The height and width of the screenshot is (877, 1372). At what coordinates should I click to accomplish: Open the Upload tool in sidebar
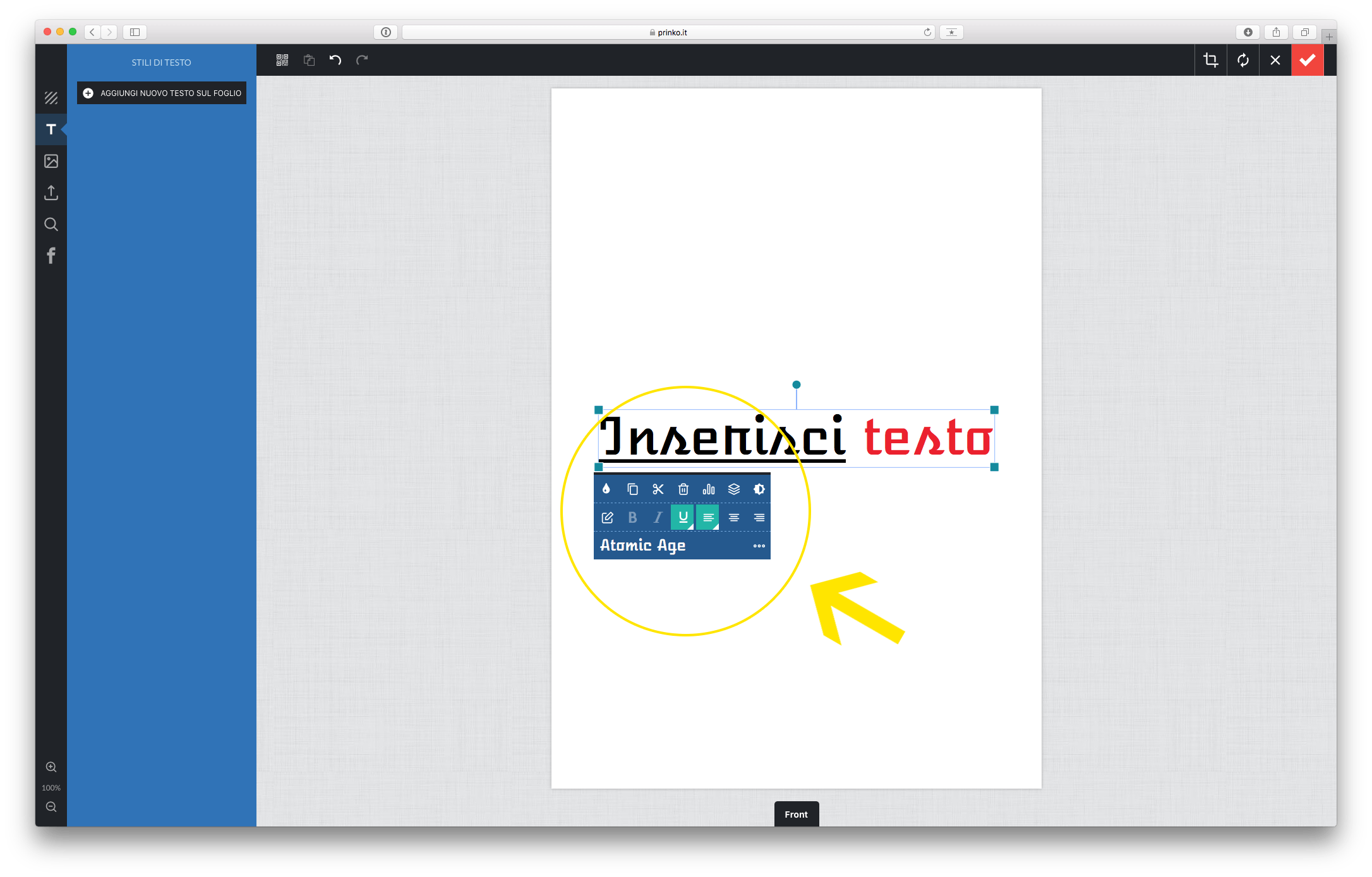(x=51, y=193)
